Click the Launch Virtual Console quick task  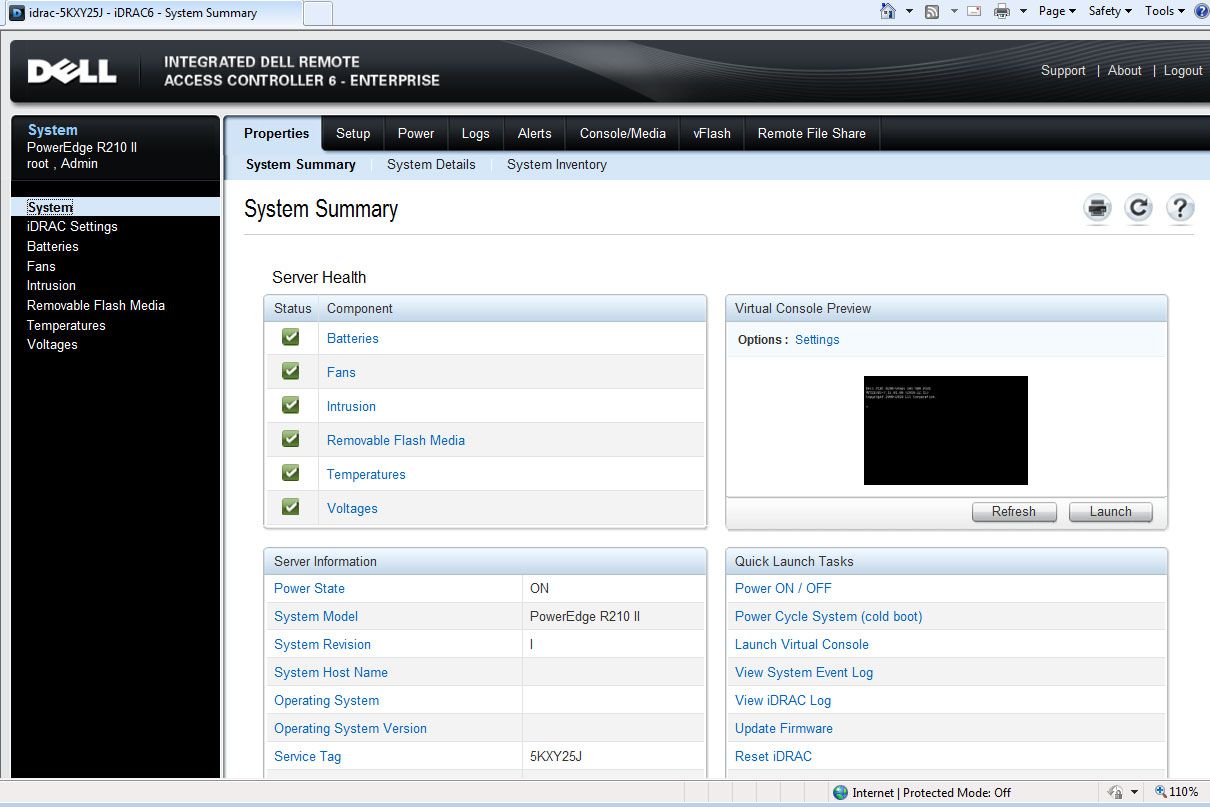(802, 644)
